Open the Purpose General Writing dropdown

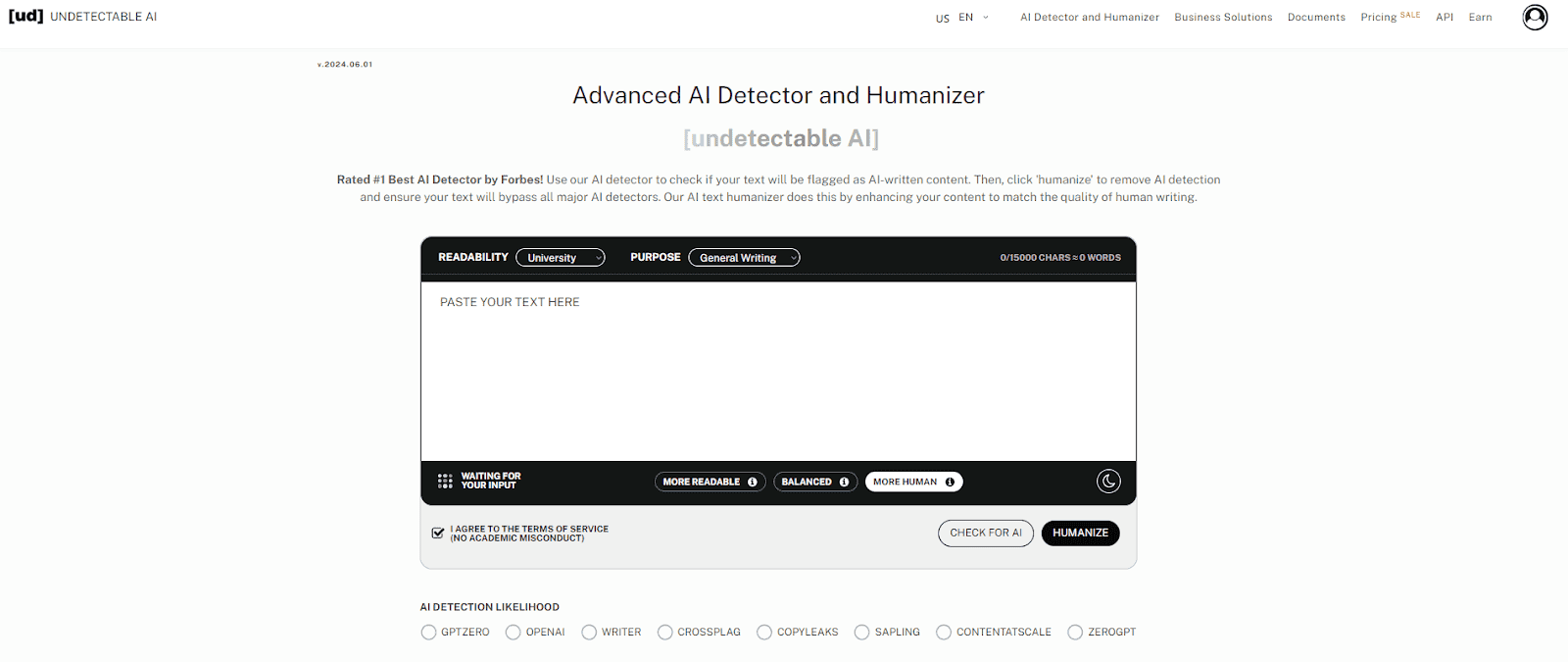click(744, 258)
